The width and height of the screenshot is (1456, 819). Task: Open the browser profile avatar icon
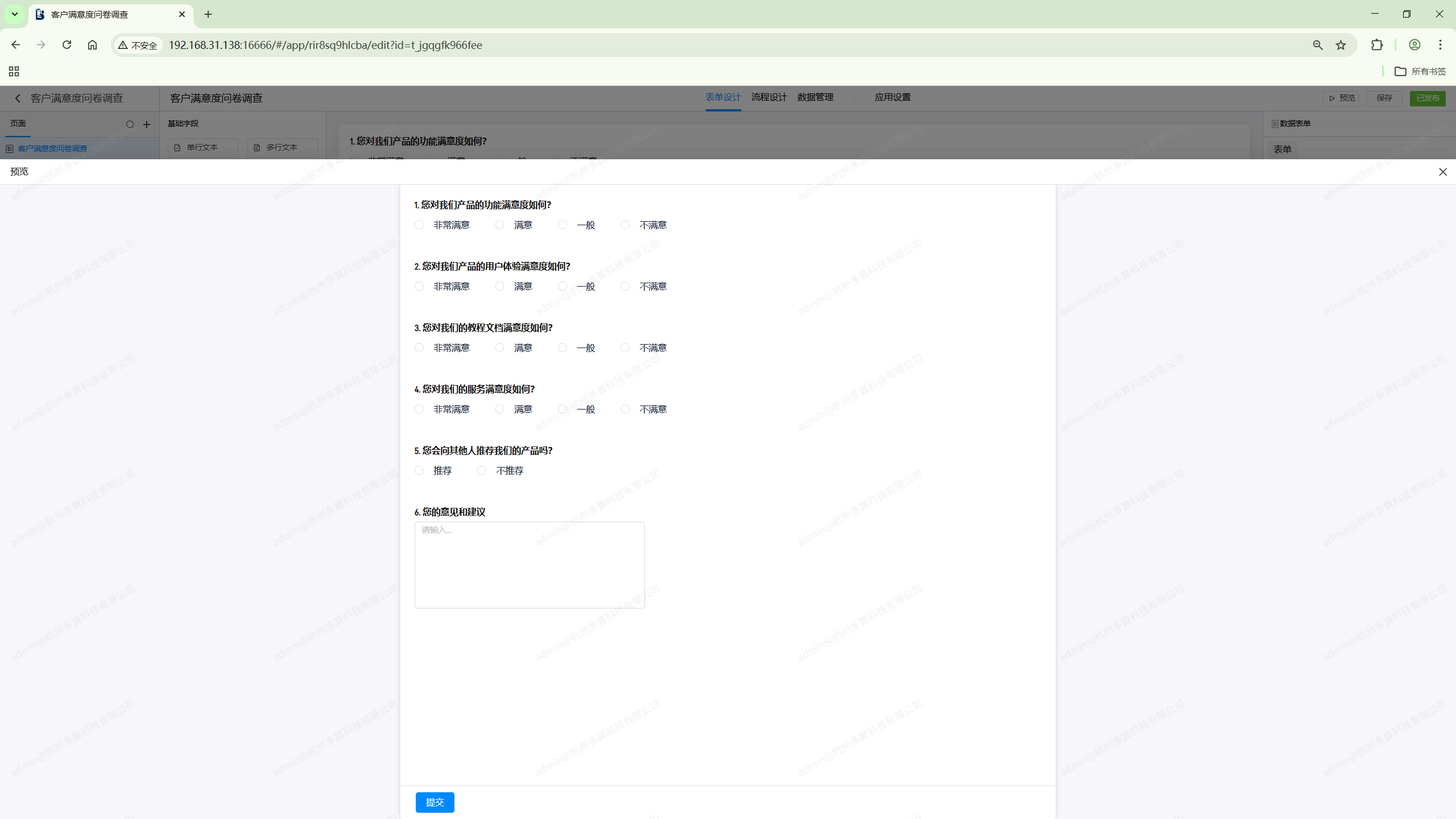tap(1414, 45)
